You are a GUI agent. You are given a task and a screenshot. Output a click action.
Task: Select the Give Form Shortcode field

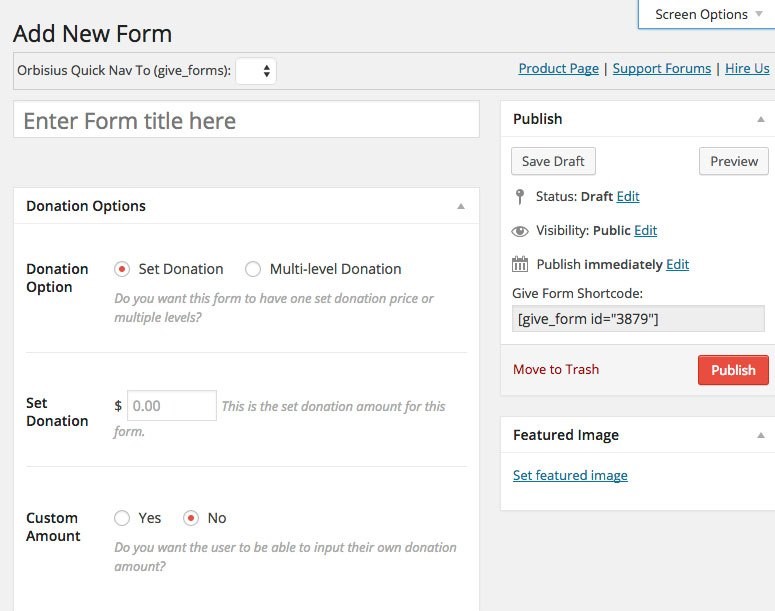coord(638,319)
